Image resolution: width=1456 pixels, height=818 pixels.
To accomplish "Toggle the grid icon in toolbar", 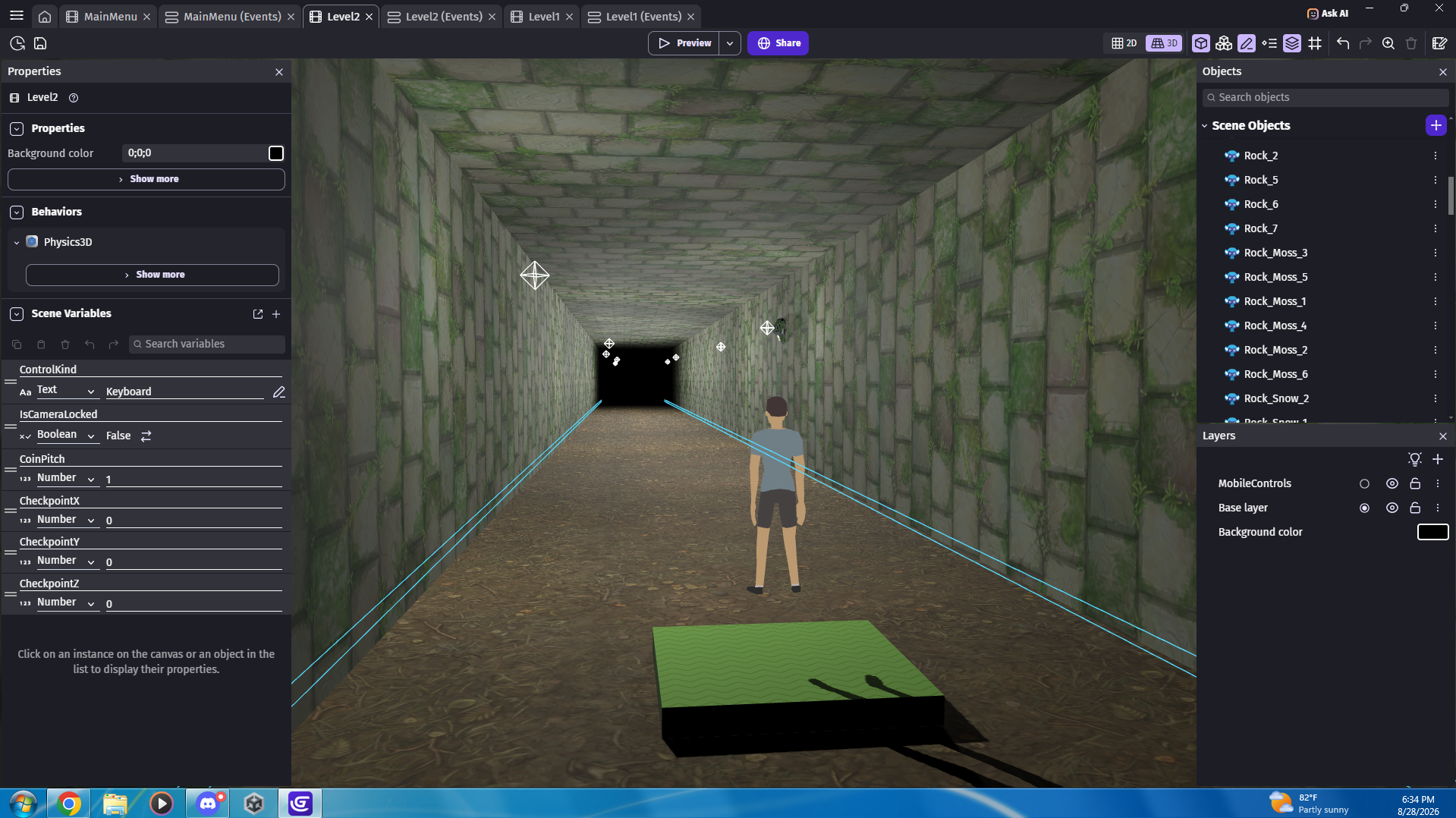I will [x=1315, y=43].
